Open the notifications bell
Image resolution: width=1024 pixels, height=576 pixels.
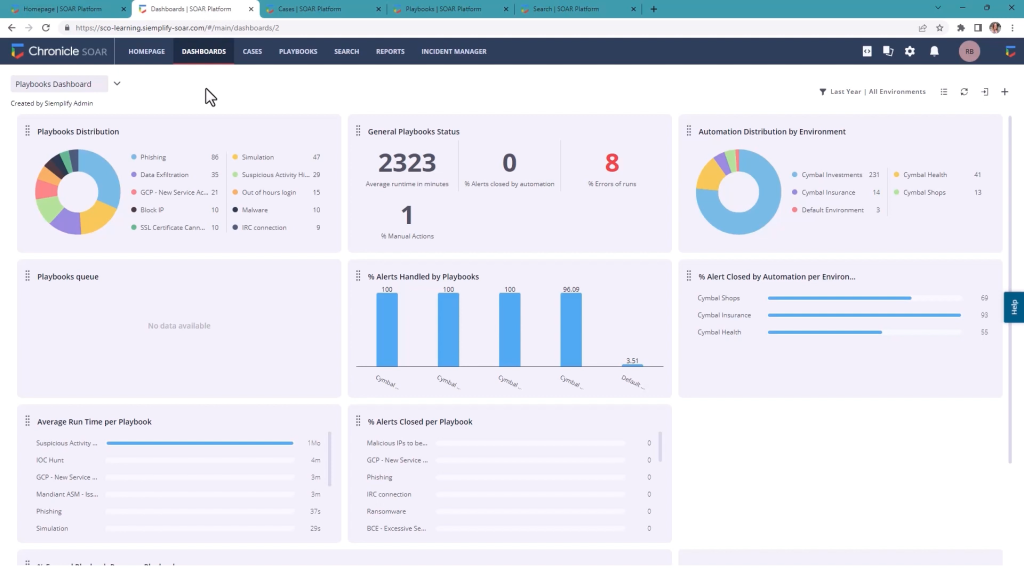935,51
